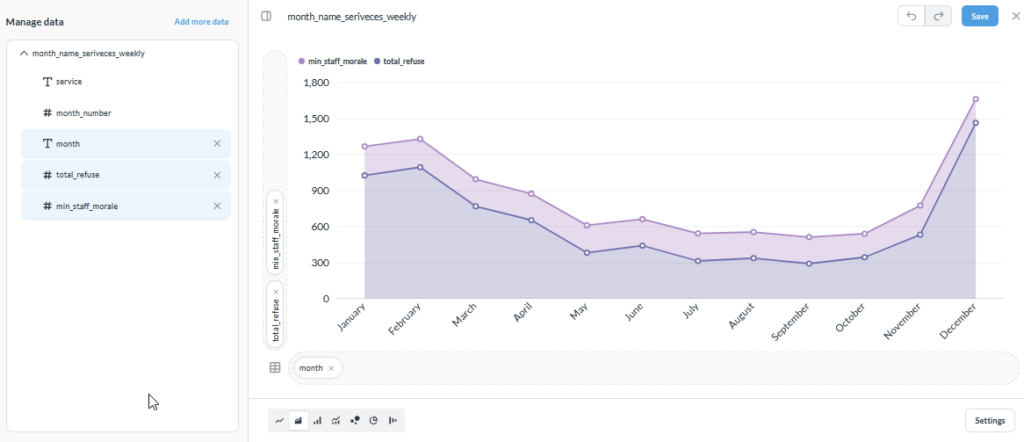Click Add more data link
The image size is (1024, 442).
pyautogui.click(x=201, y=22)
